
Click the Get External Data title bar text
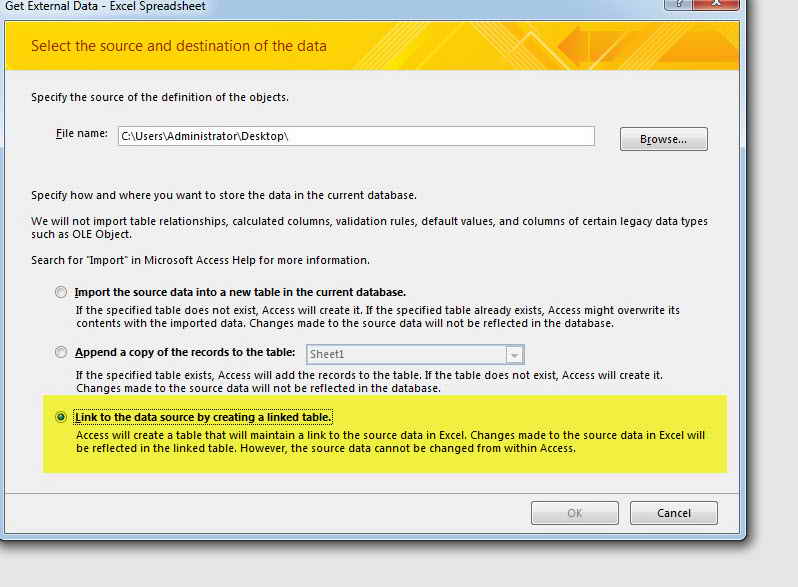click(105, 6)
